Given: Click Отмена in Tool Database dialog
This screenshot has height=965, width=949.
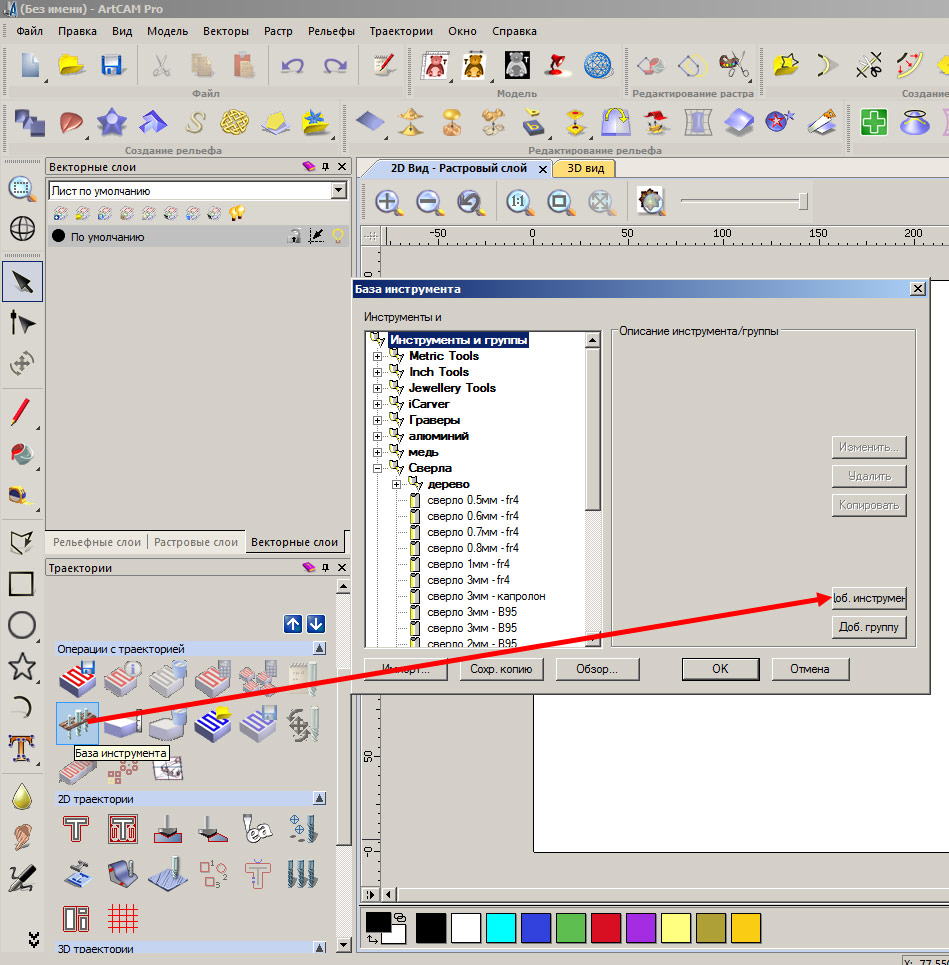Looking at the screenshot, I should coord(810,669).
